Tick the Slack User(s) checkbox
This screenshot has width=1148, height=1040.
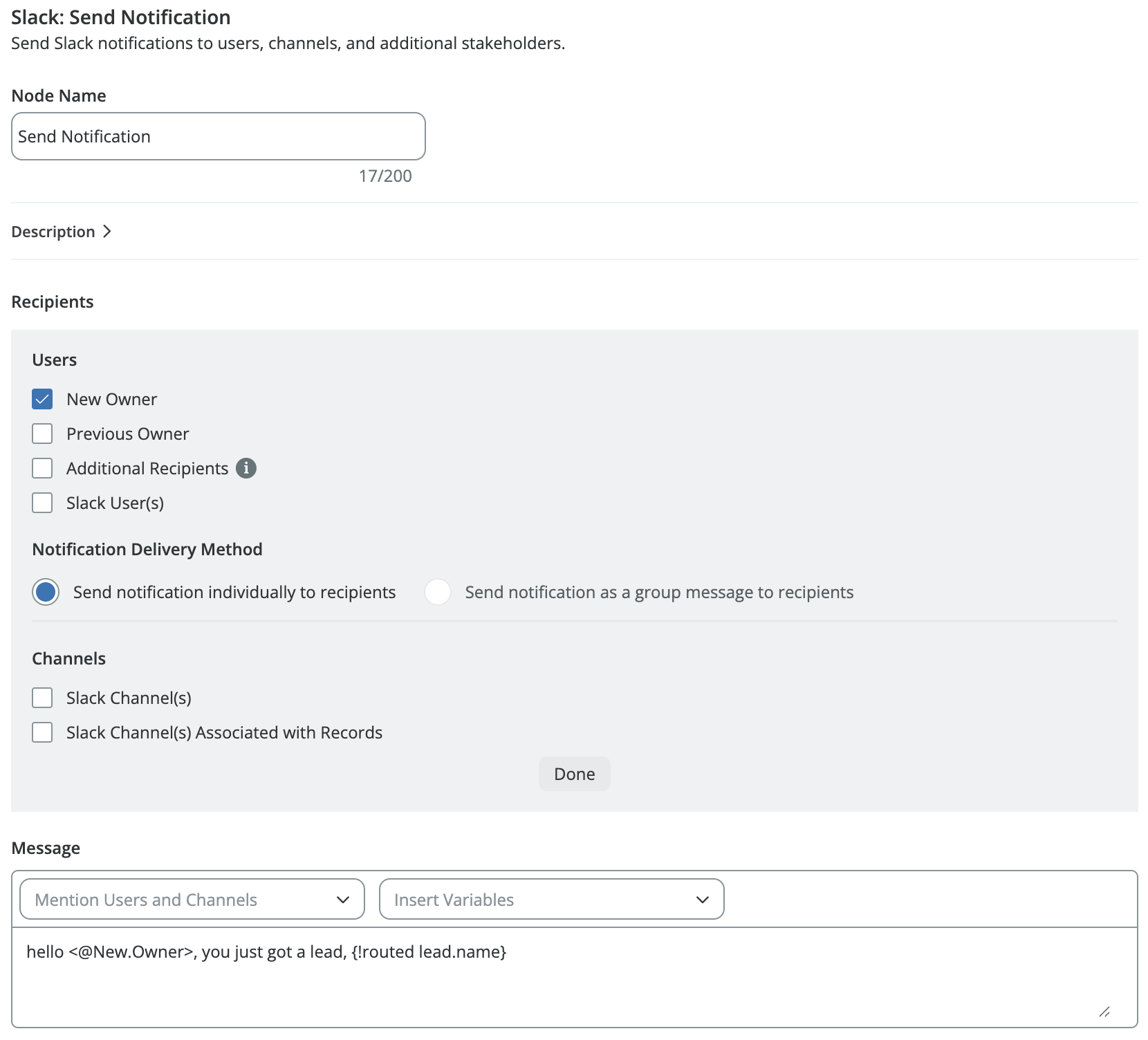pyautogui.click(x=42, y=503)
